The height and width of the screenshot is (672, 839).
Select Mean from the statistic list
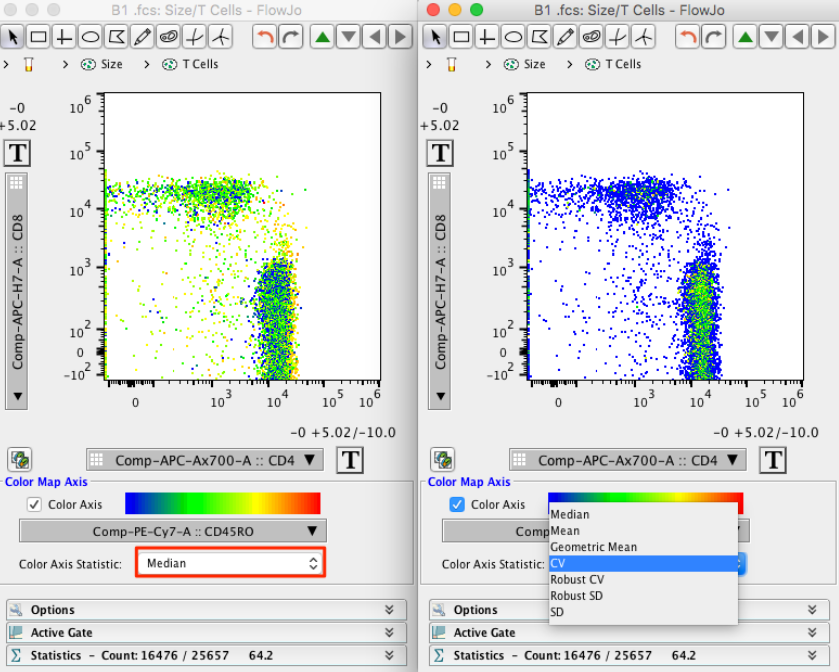pyautogui.click(x=644, y=531)
